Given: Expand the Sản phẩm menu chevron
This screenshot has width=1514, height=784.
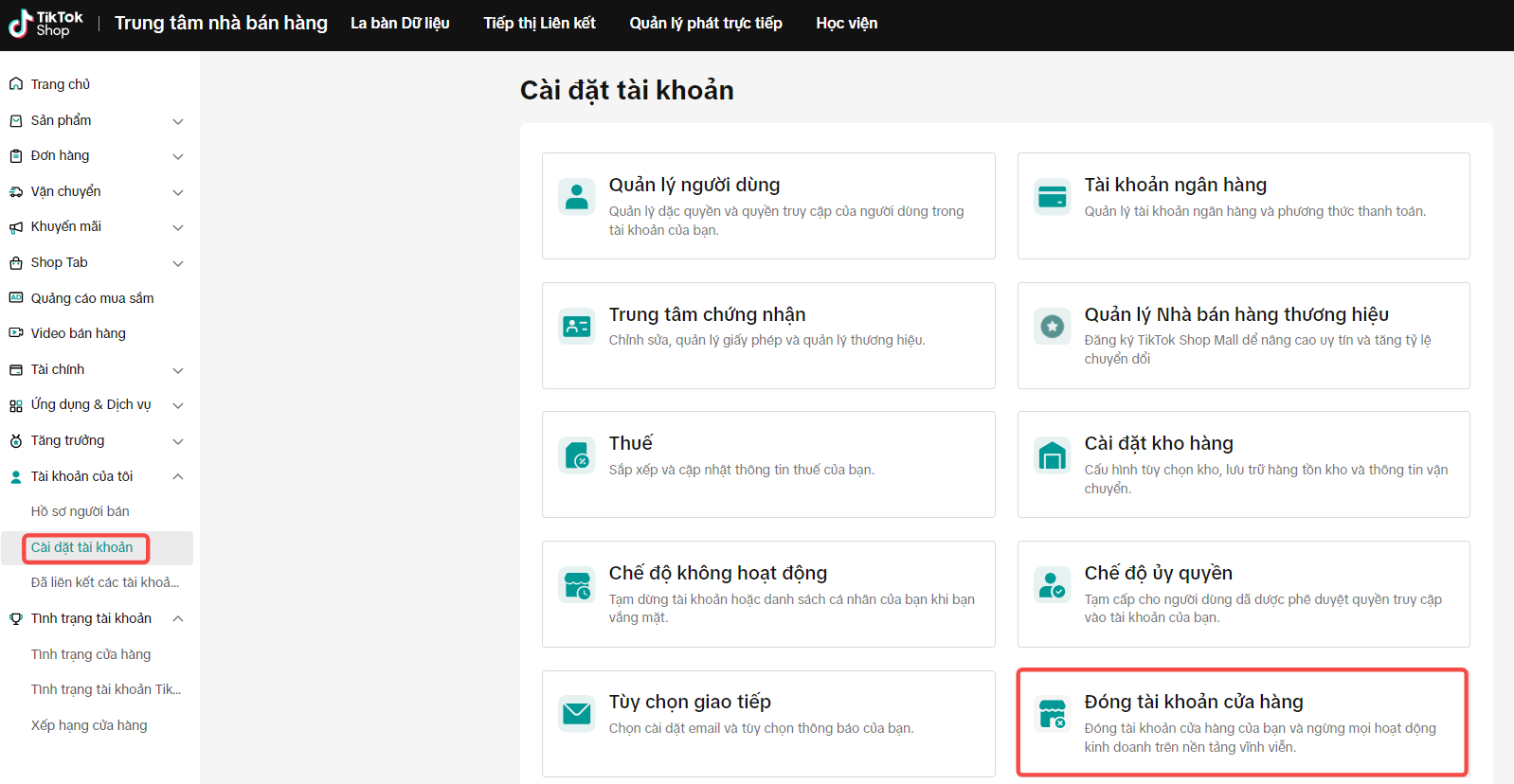Looking at the screenshot, I should 178,121.
